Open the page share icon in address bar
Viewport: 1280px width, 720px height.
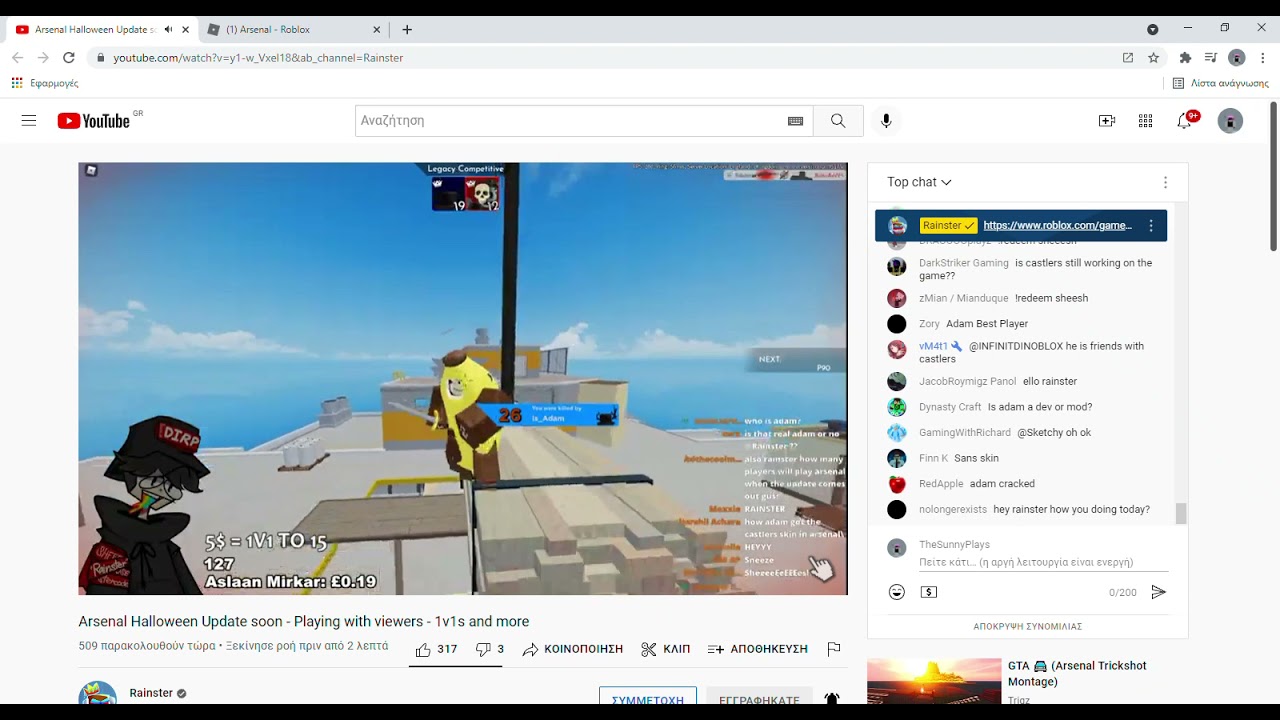point(1128,58)
